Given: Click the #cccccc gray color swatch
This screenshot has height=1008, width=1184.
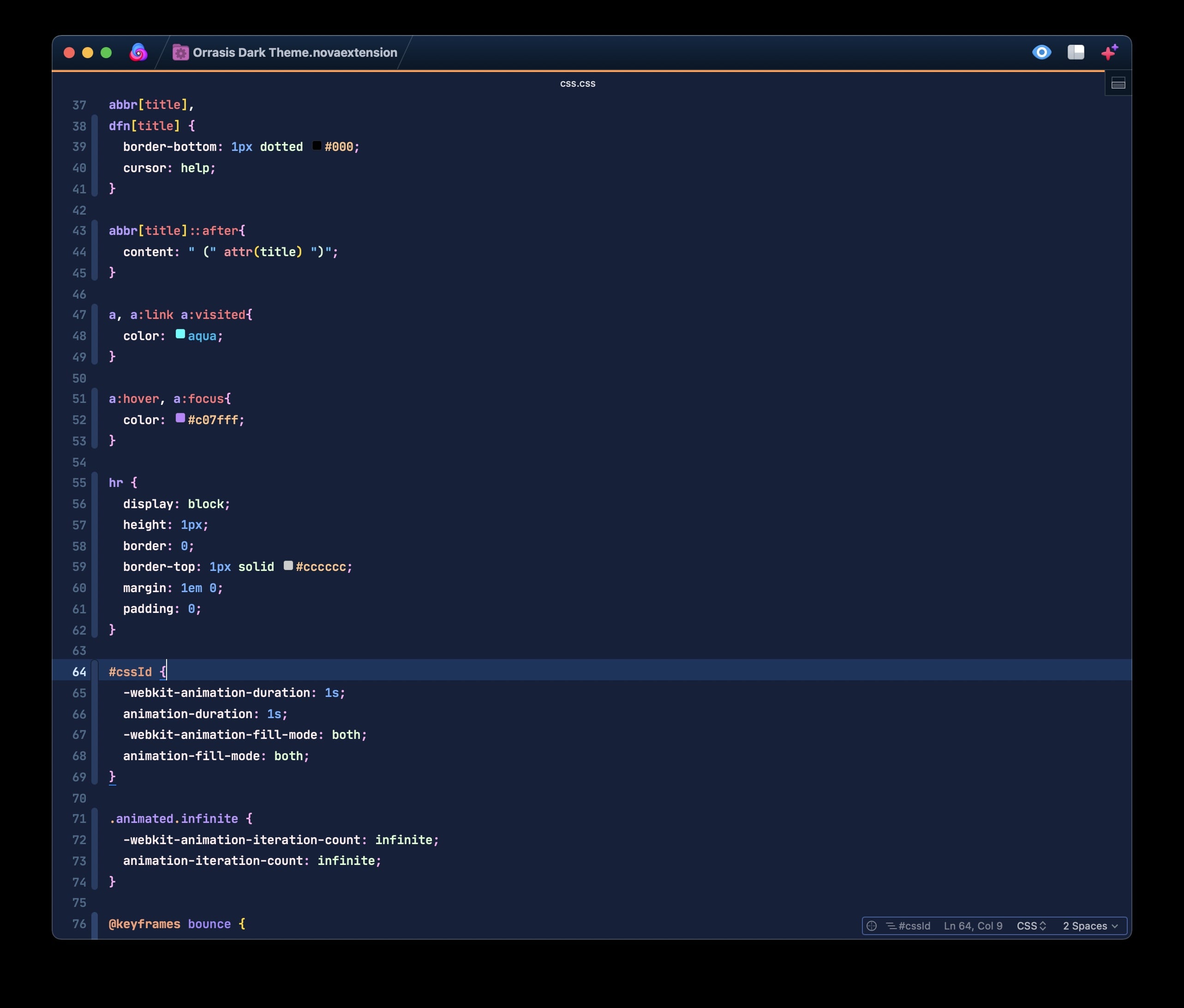Looking at the screenshot, I should click(x=288, y=565).
